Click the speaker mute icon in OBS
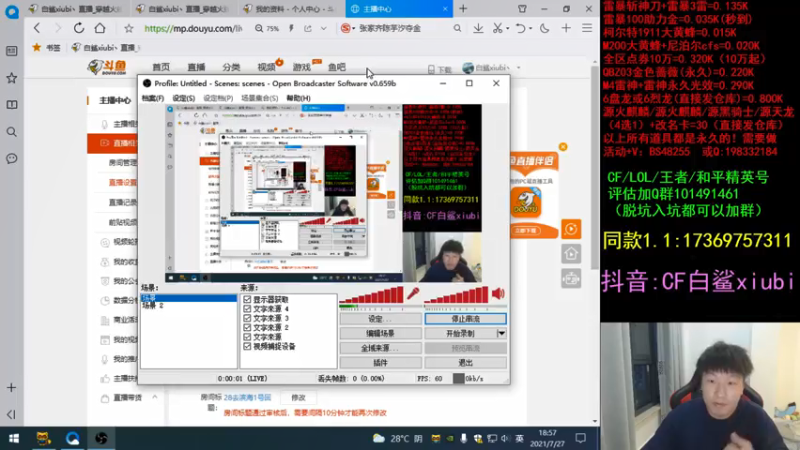The image size is (800, 450). [x=498, y=293]
